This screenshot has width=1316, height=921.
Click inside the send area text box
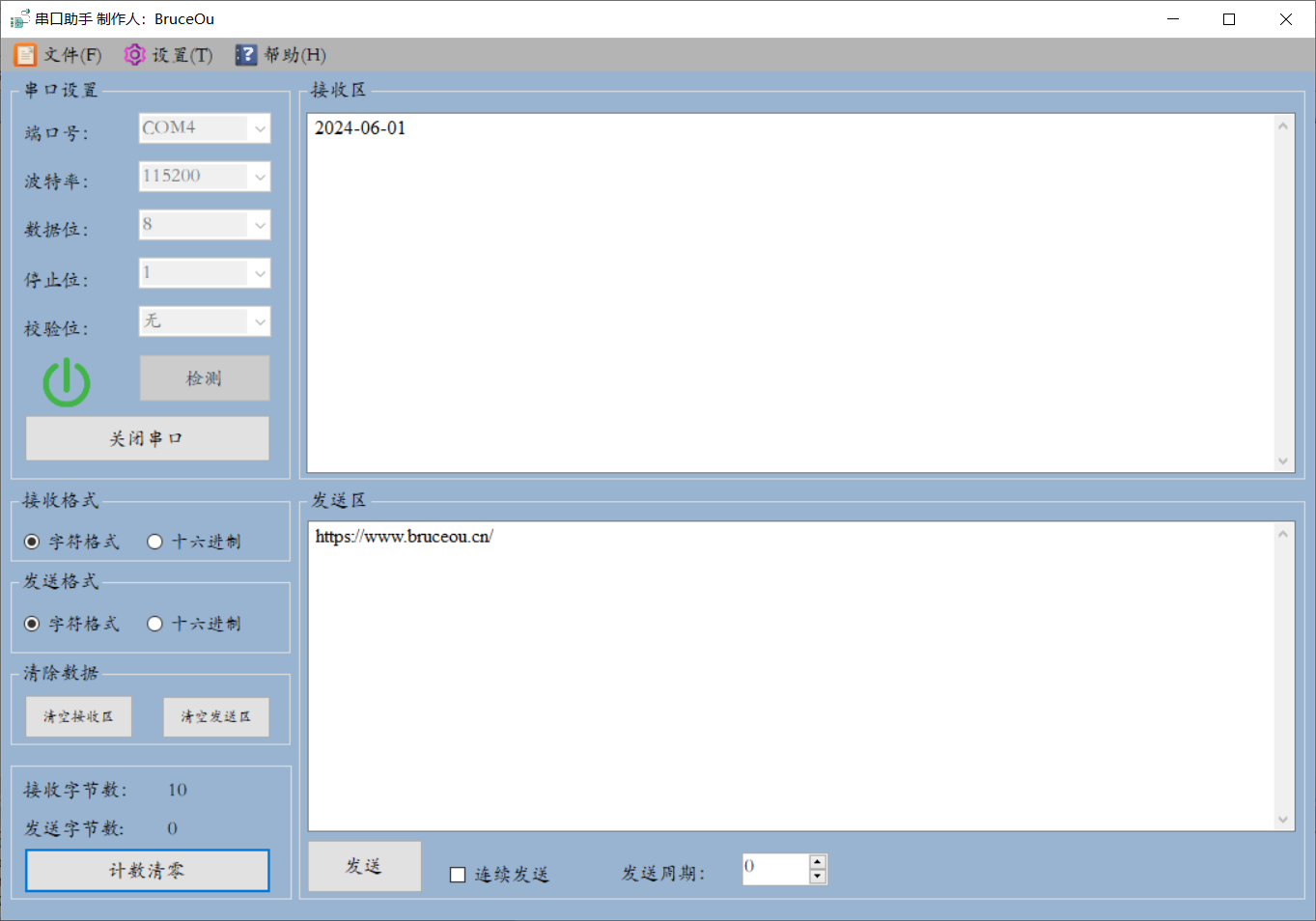792,676
